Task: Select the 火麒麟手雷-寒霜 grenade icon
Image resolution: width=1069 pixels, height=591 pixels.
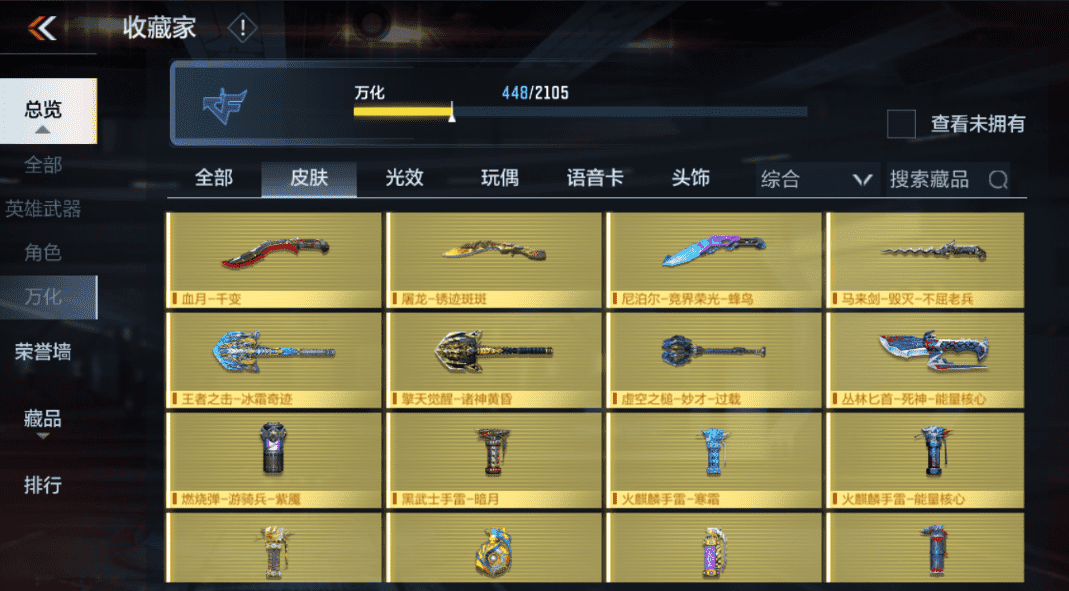Action: click(713, 451)
